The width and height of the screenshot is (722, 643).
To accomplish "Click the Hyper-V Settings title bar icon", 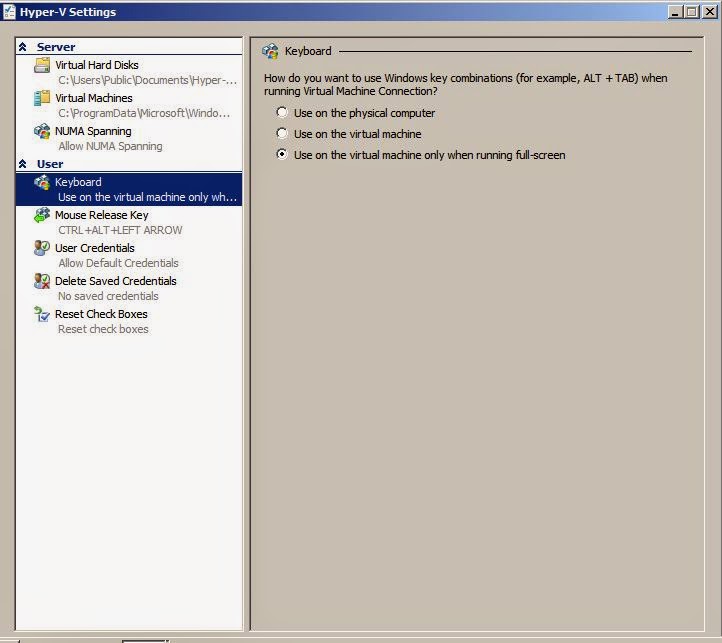I will (x=9, y=12).
